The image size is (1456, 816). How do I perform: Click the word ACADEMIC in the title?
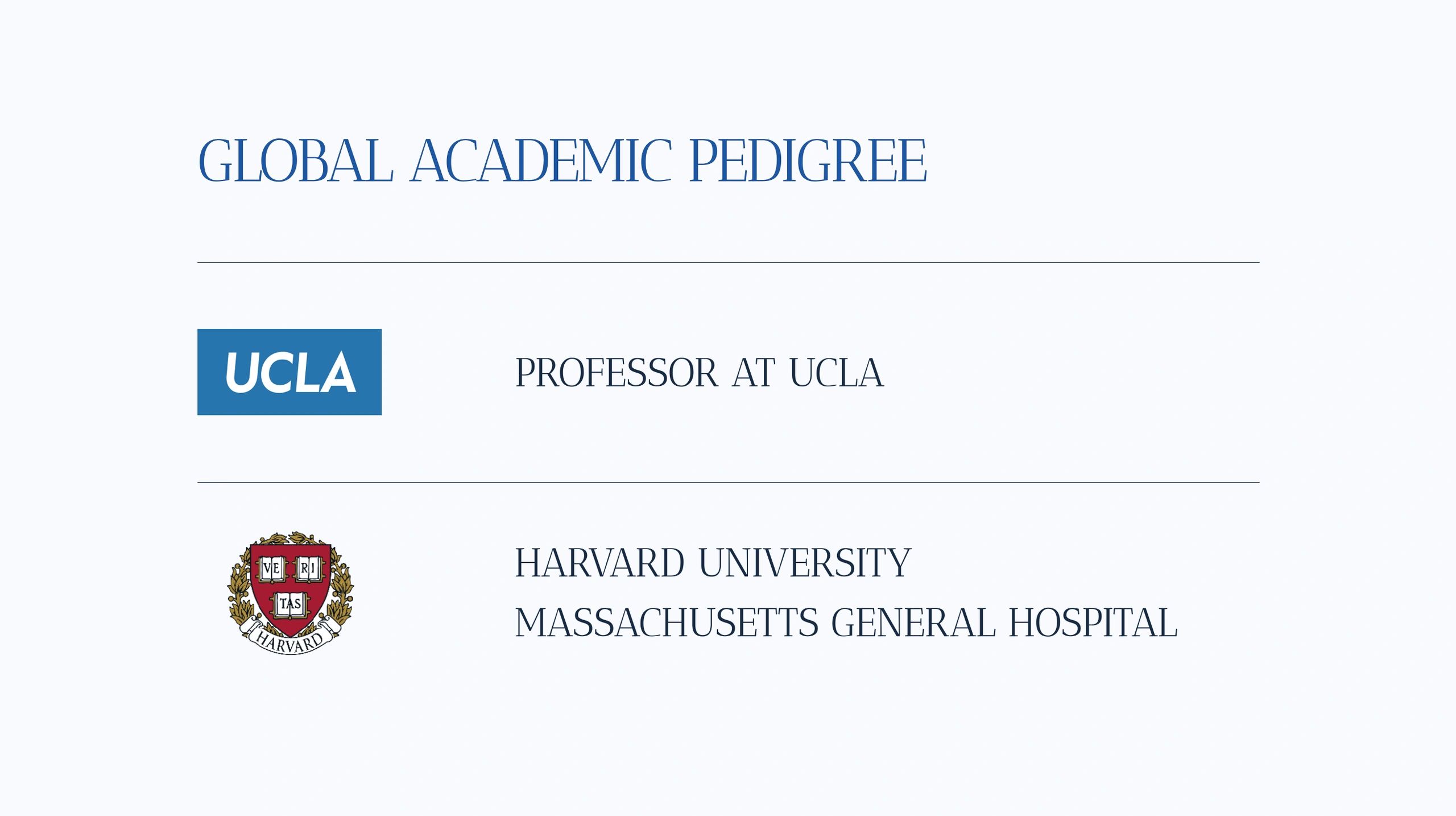(541, 161)
